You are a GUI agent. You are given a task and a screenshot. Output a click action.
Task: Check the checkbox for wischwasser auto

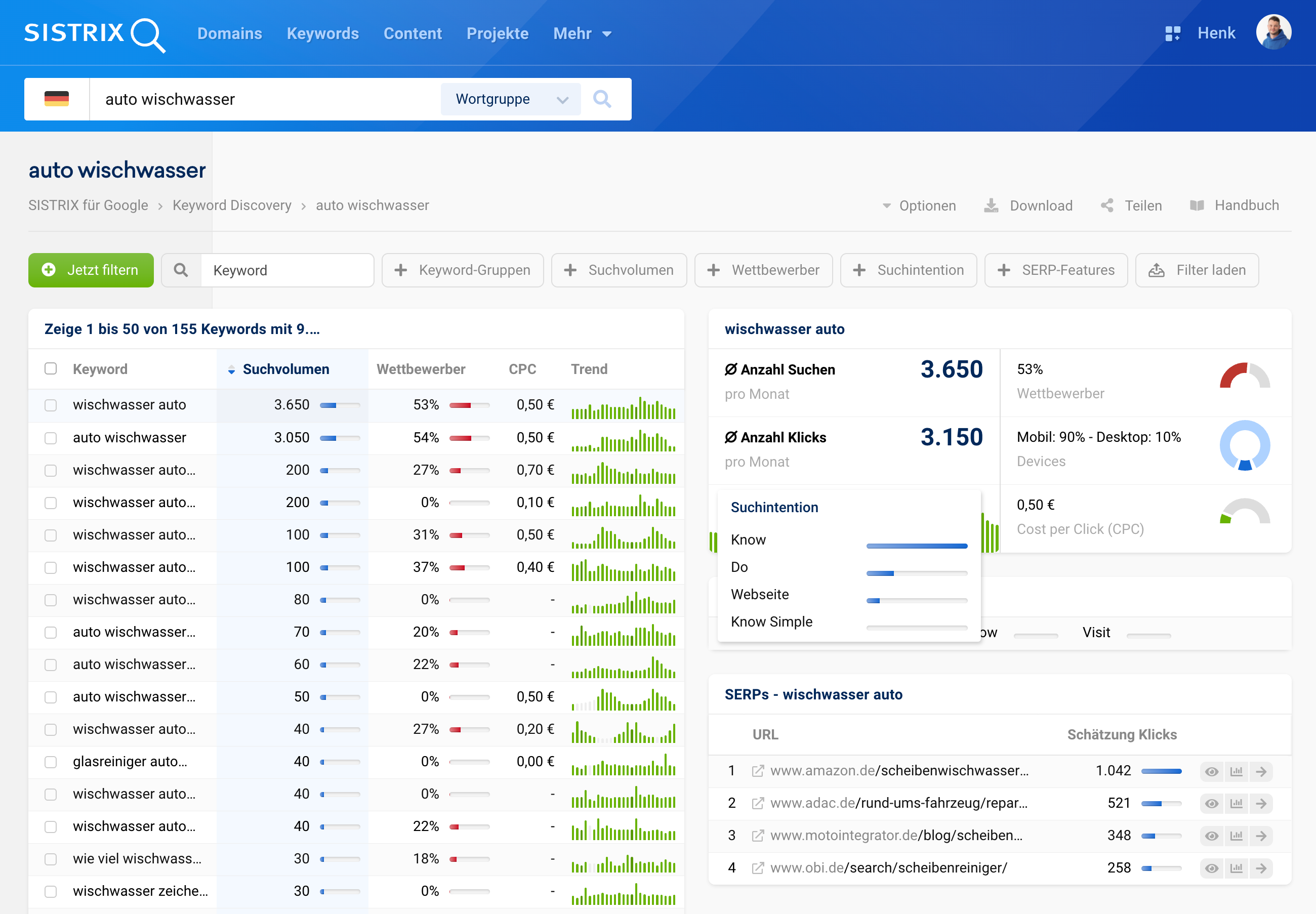51,405
